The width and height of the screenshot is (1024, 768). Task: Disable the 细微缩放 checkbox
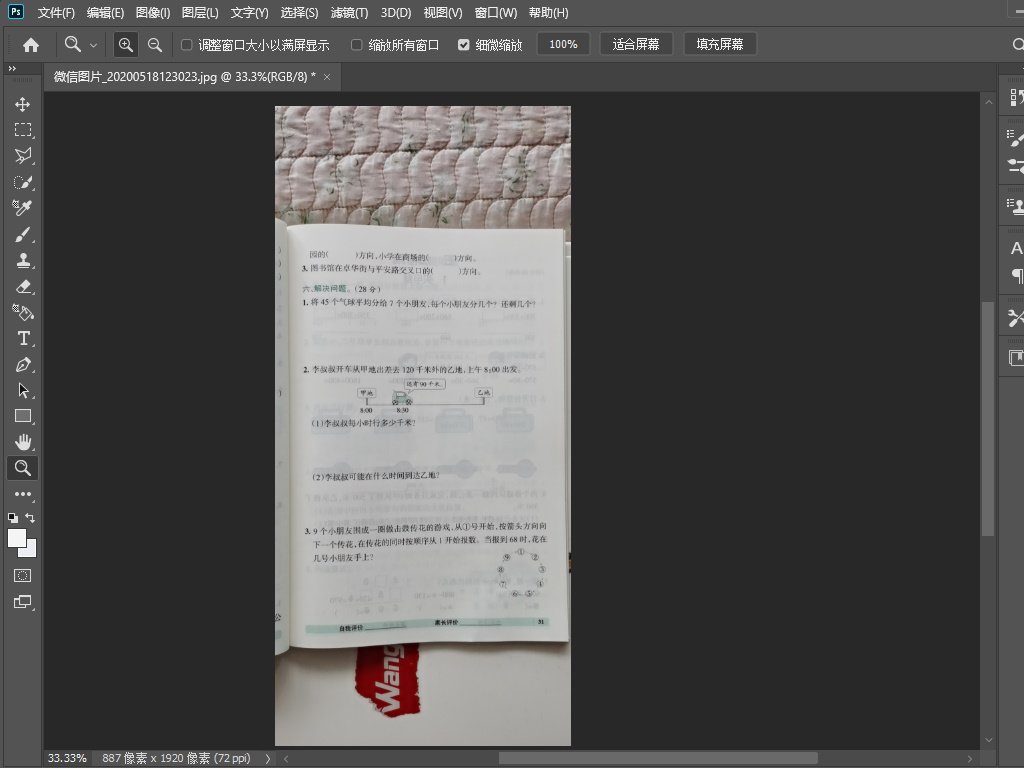(x=464, y=43)
